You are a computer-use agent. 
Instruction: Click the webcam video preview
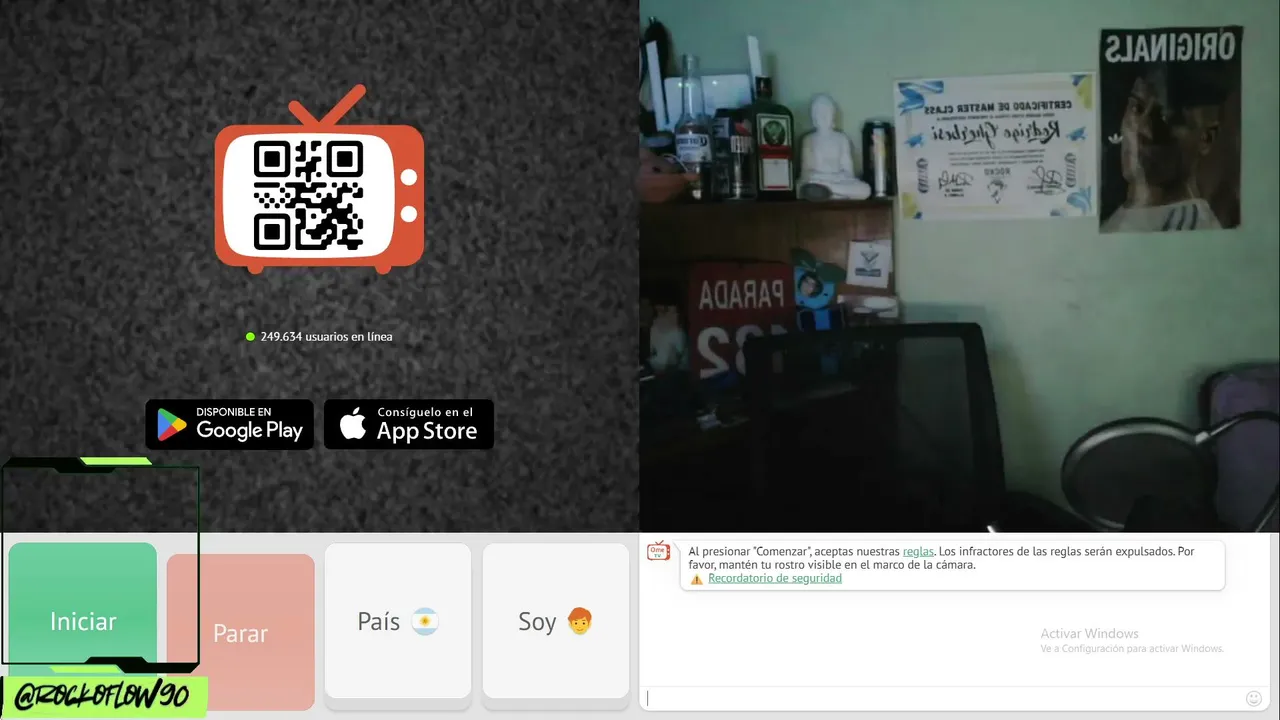tap(960, 266)
